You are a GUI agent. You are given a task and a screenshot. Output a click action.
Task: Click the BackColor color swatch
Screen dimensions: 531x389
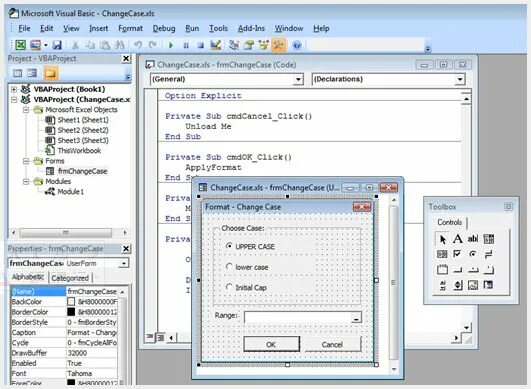click(x=71, y=302)
